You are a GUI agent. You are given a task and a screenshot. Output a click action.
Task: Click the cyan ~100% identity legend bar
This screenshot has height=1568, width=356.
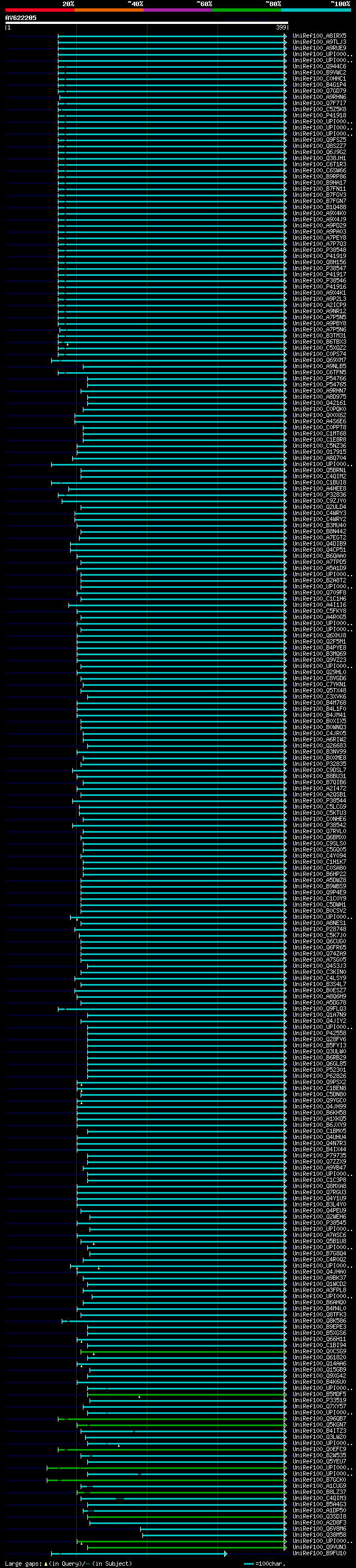click(316, 10)
